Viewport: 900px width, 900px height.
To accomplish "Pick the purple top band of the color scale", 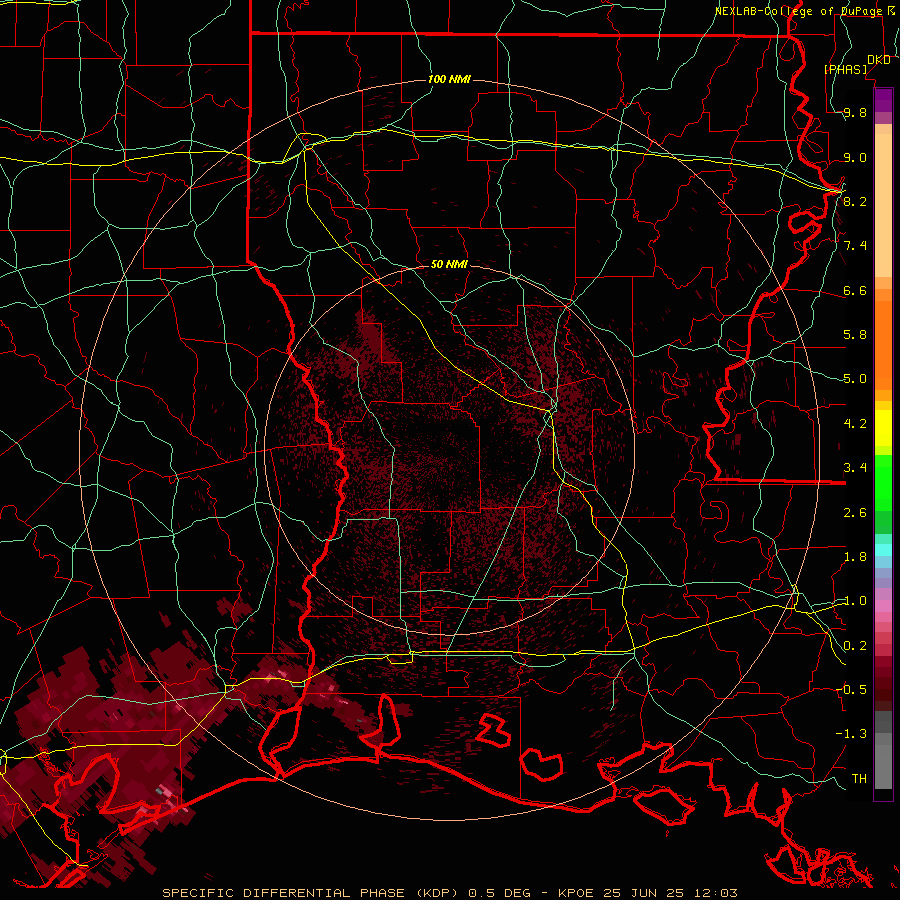I will coord(883,100).
